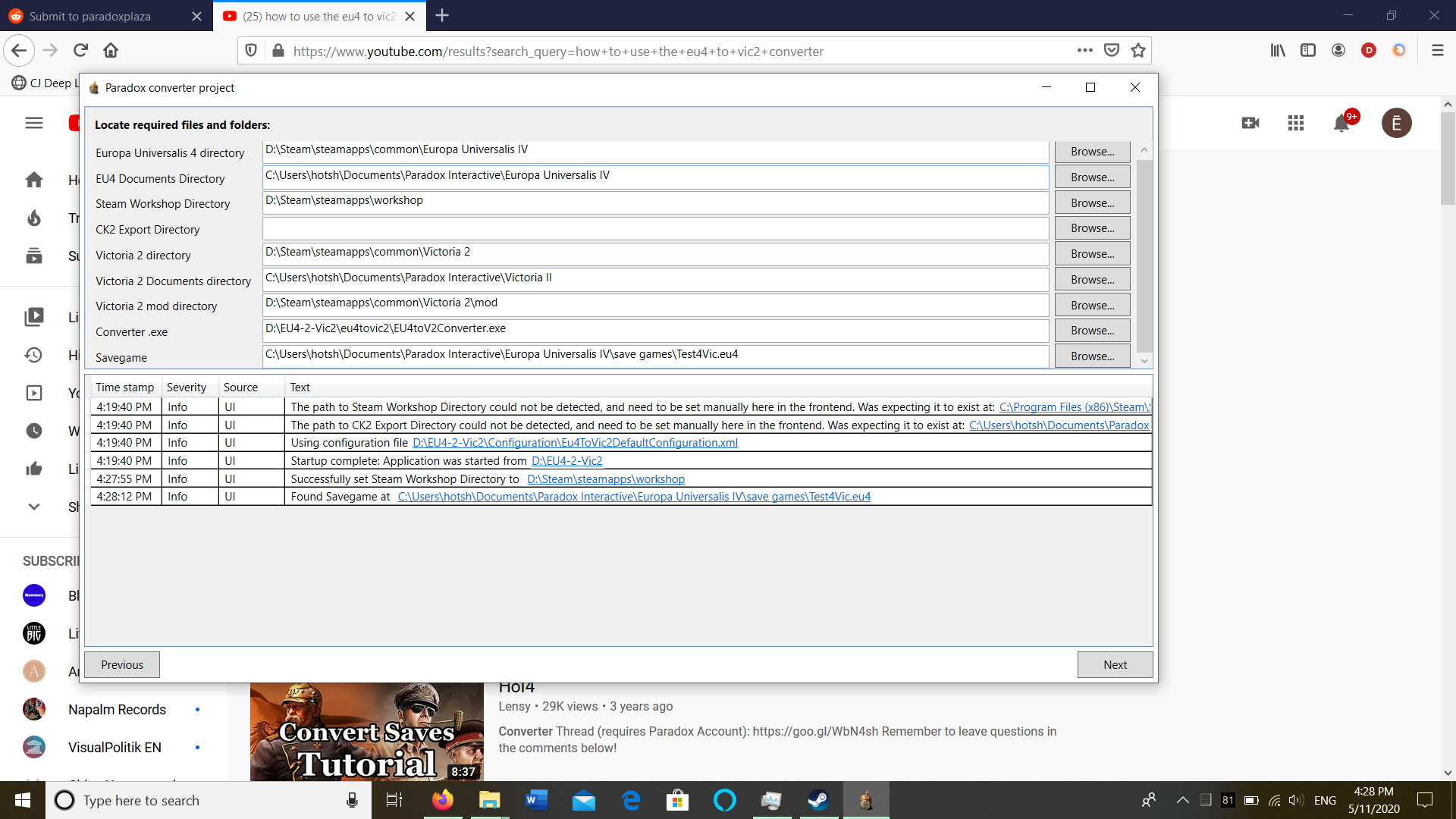Show hidden system tray icons chevron

click(1182, 800)
